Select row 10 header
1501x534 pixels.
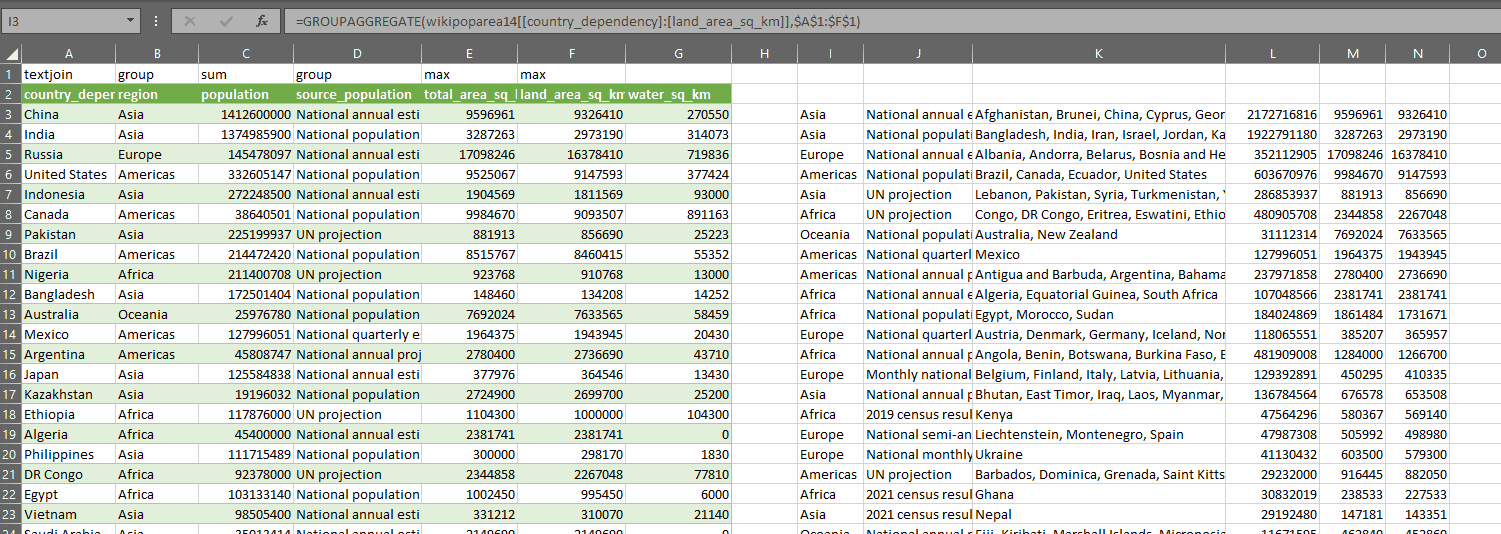tap(11, 254)
